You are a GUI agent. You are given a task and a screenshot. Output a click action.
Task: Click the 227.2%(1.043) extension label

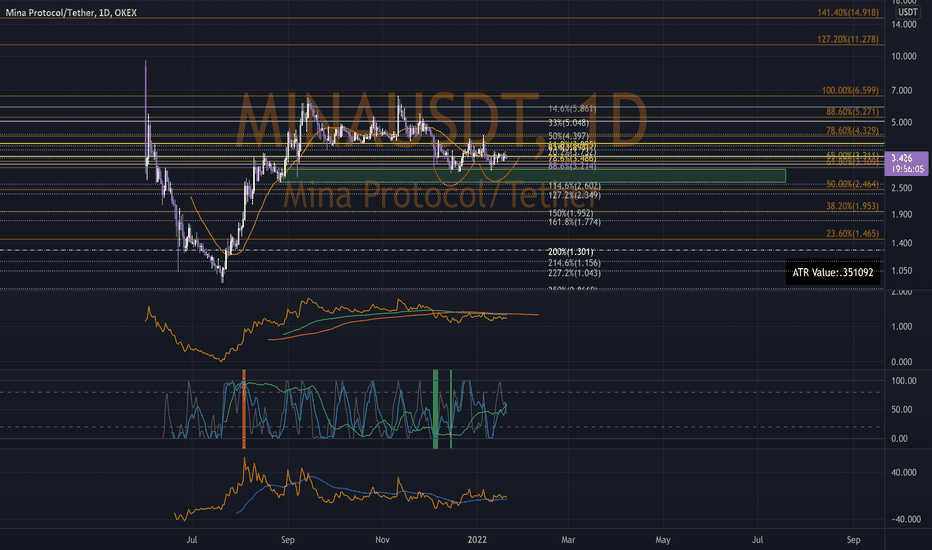point(574,274)
